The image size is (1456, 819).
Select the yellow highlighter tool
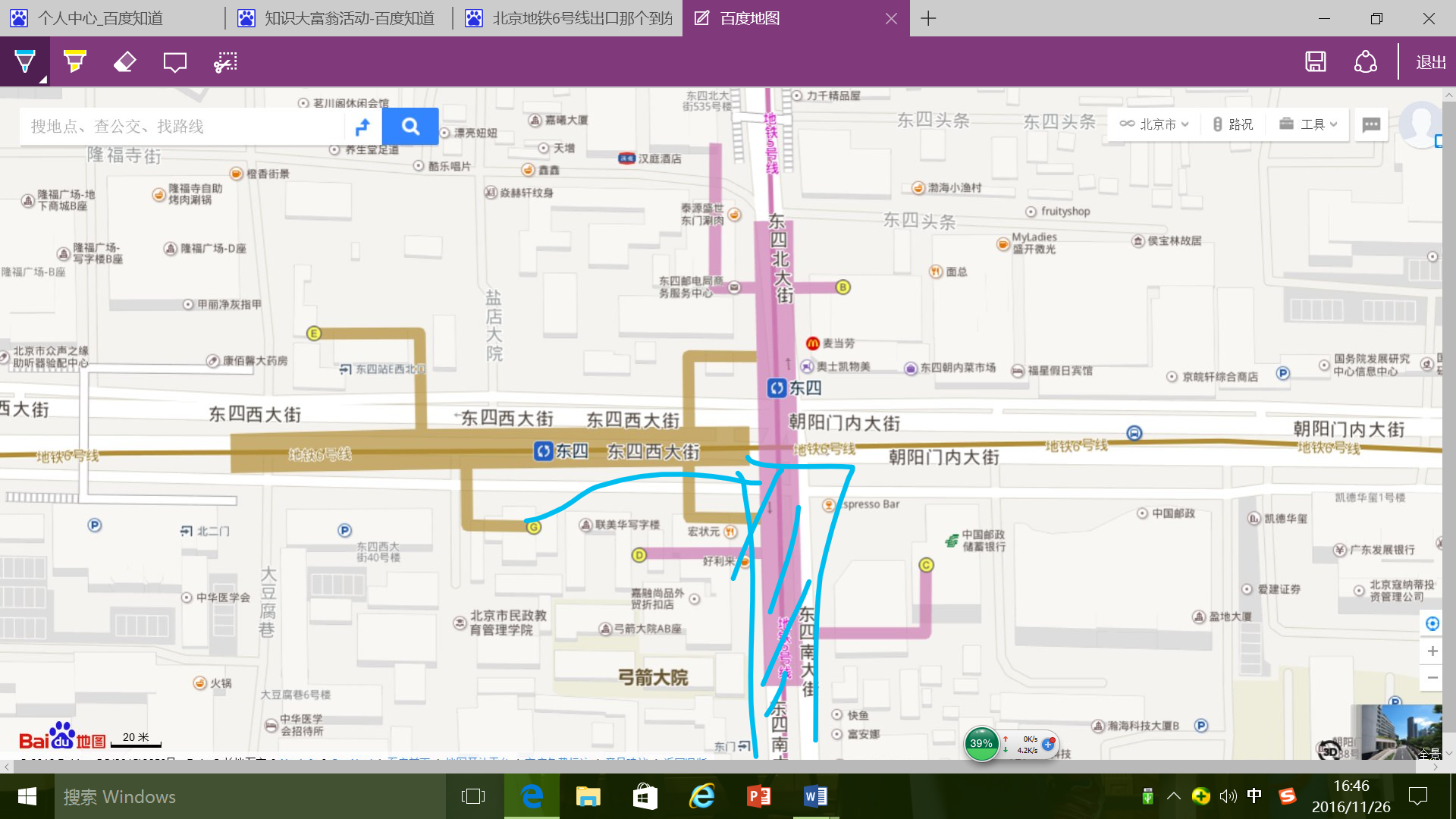tap(74, 61)
